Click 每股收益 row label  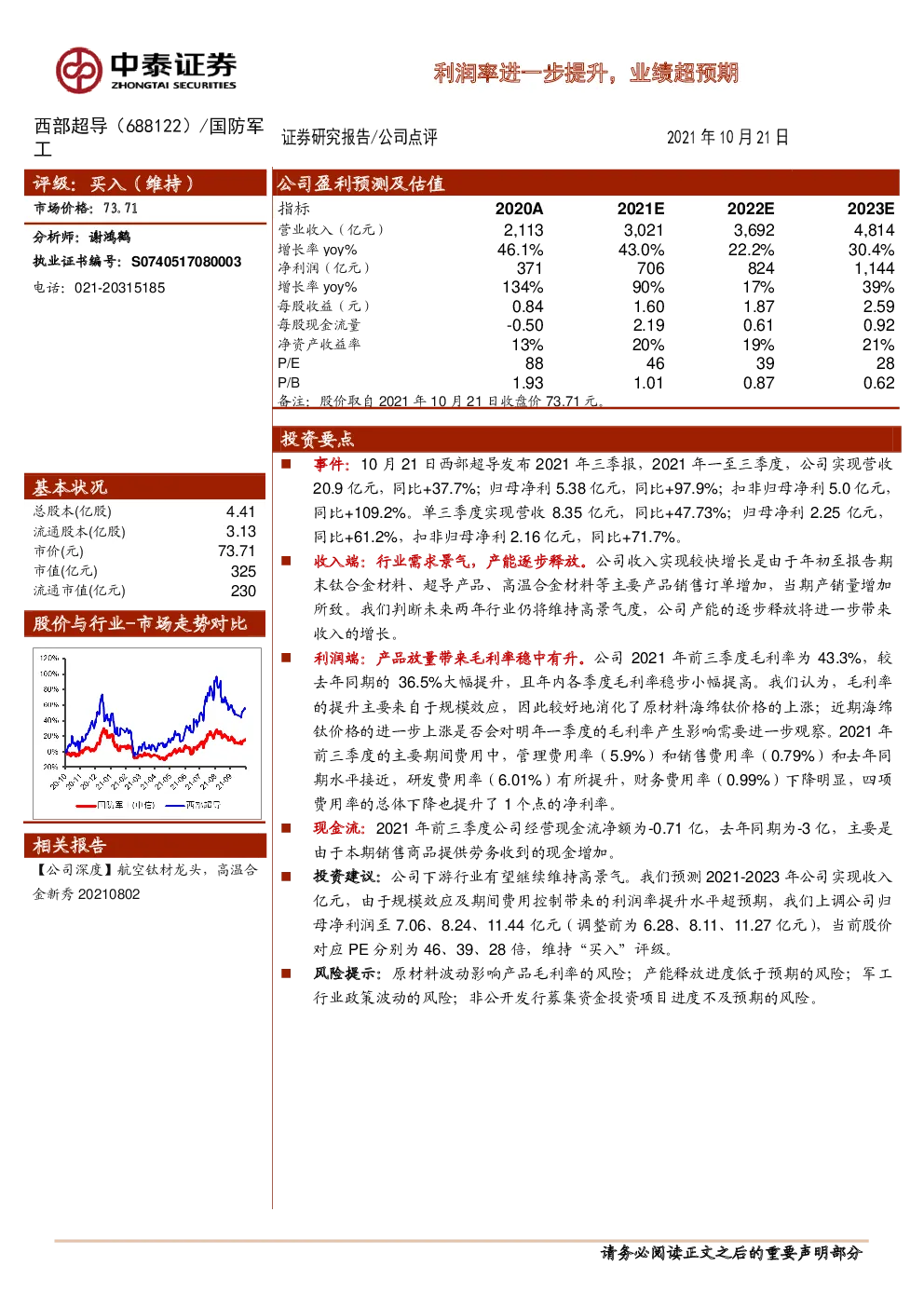(323, 306)
